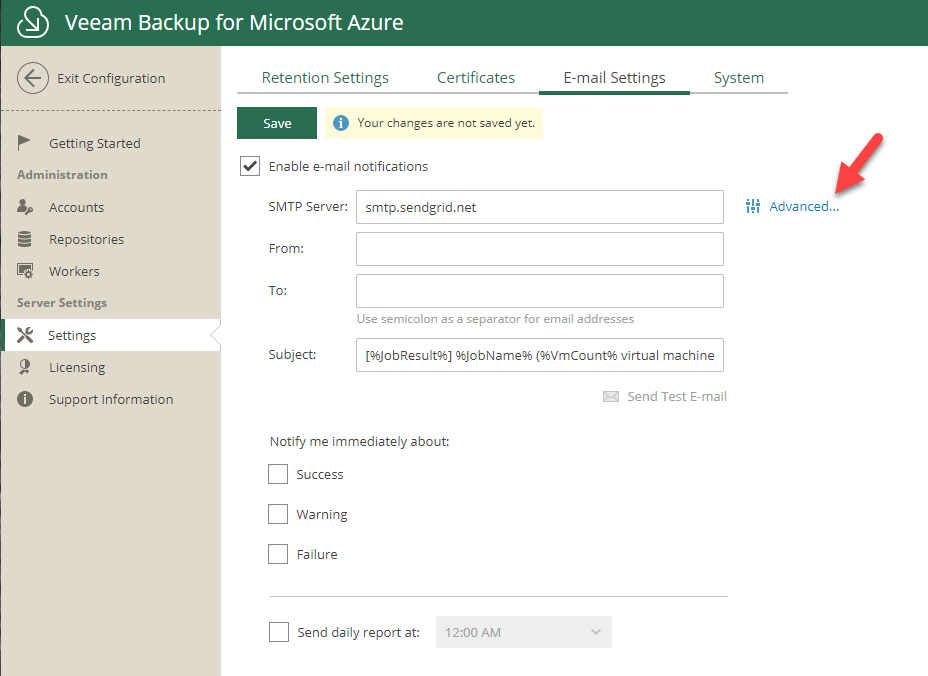
Task: Check the Failure notification checkbox
Action: [x=278, y=554]
